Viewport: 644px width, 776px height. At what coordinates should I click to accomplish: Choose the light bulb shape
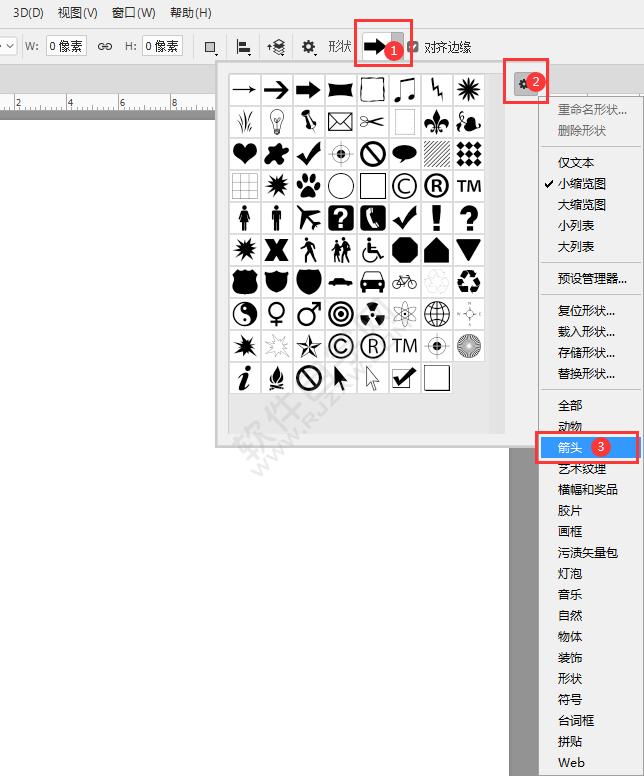click(277, 122)
